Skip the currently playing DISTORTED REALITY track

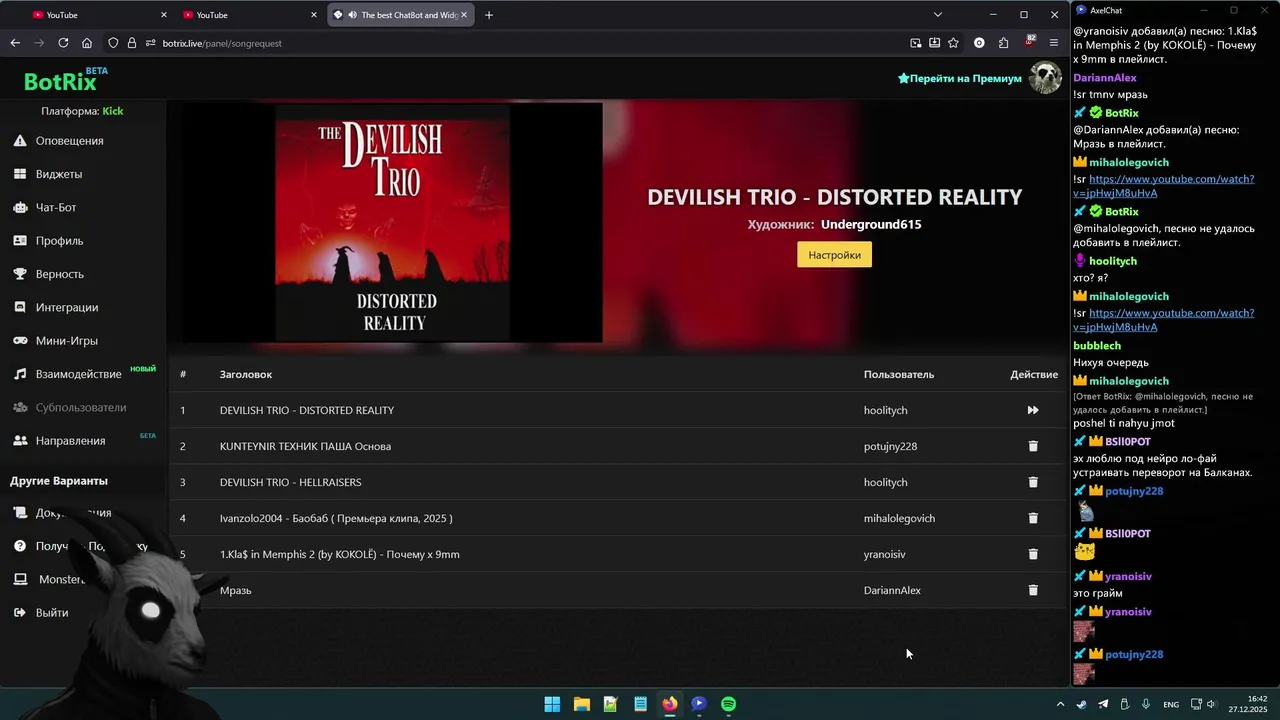[x=1033, y=410]
